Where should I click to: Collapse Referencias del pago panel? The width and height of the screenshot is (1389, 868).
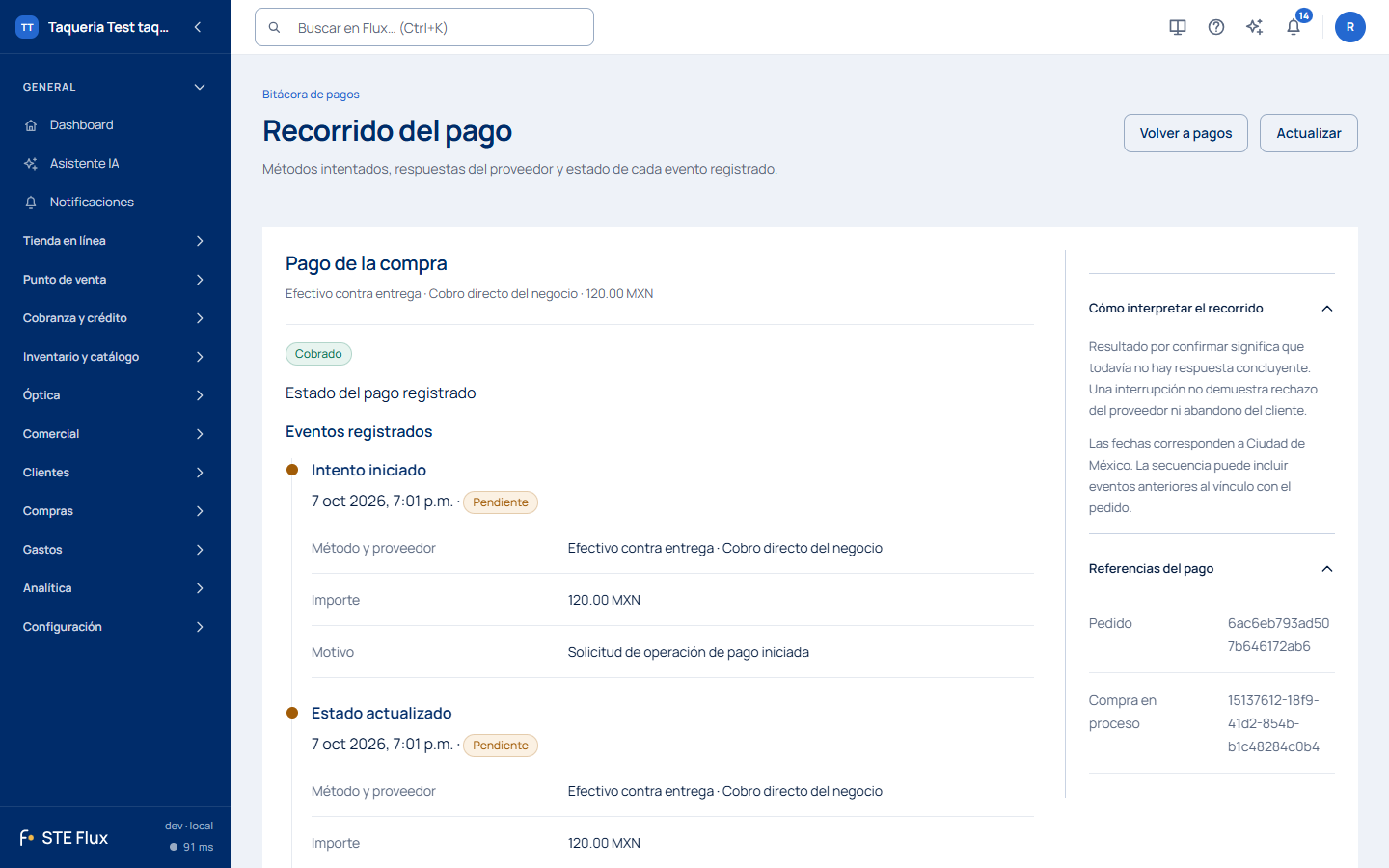1212,569
